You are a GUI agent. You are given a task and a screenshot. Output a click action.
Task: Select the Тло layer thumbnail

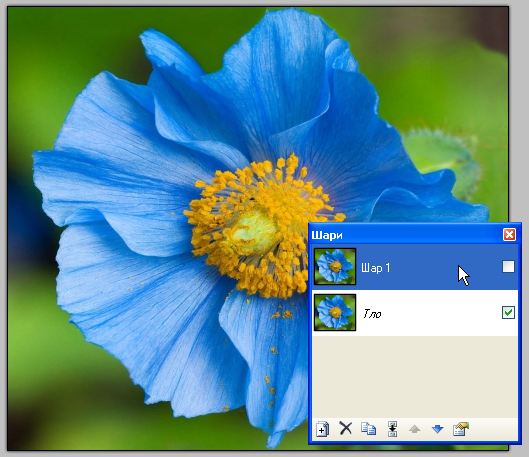point(335,312)
